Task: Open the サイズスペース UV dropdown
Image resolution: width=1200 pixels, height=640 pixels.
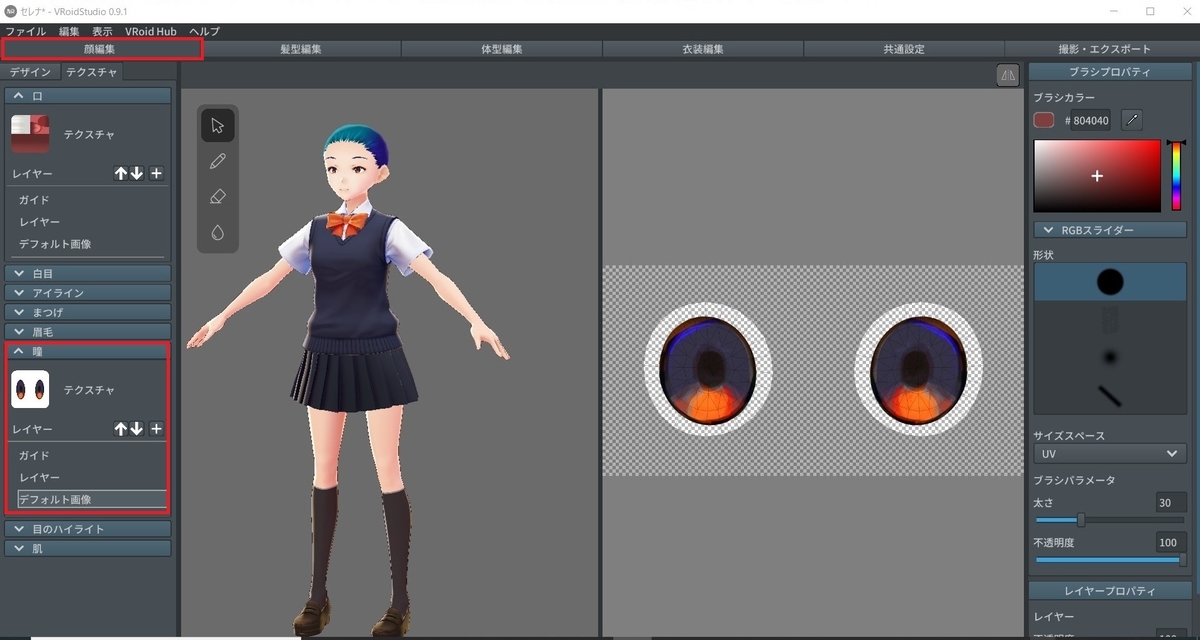Action: pyautogui.click(x=1109, y=453)
